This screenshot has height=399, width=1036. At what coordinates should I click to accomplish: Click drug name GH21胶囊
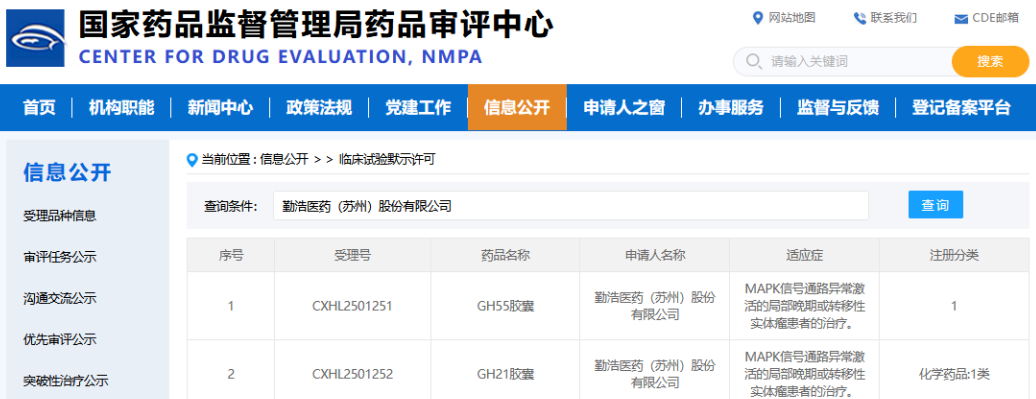[505, 375]
